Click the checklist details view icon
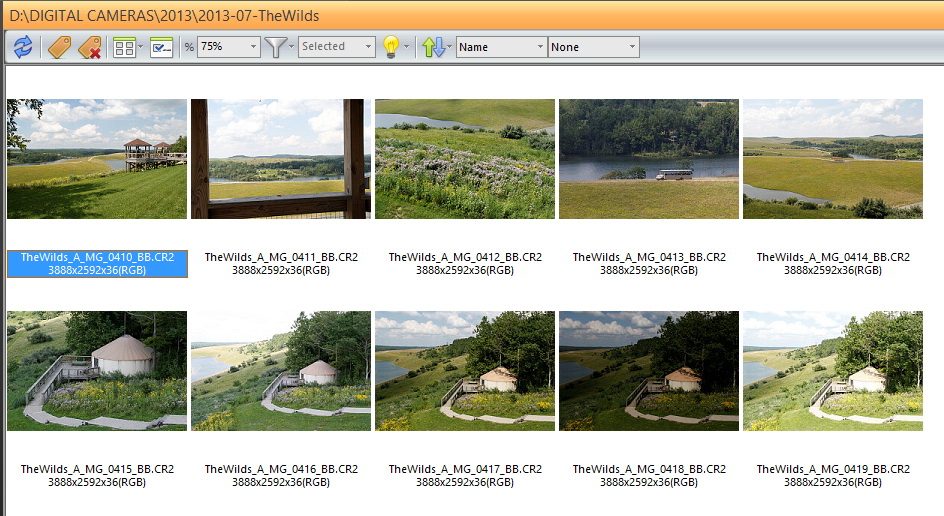The image size is (944, 516). 161,47
